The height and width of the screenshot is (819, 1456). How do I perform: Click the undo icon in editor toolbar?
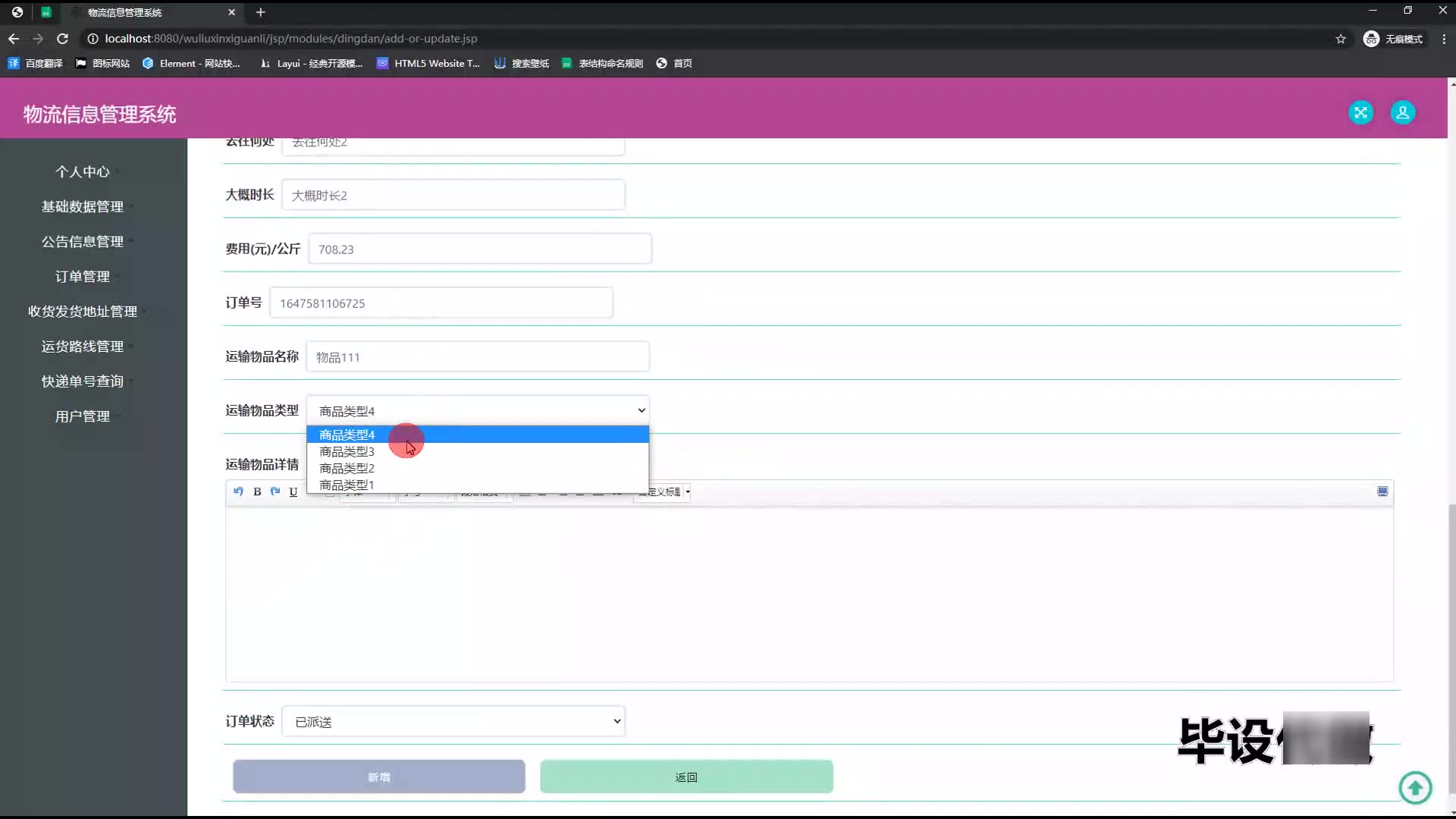[238, 491]
